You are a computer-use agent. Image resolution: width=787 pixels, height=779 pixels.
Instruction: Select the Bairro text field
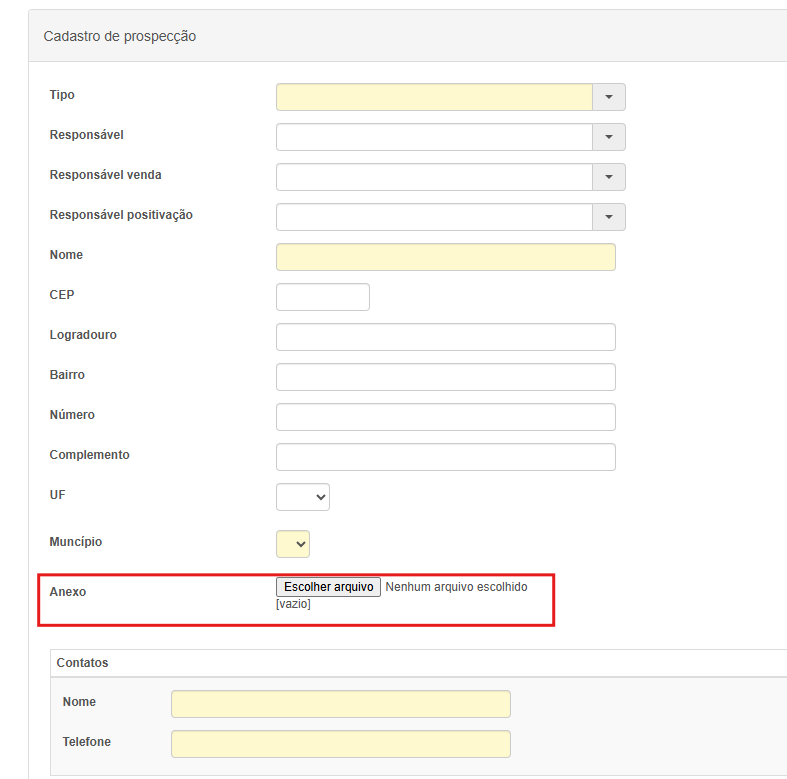445,377
